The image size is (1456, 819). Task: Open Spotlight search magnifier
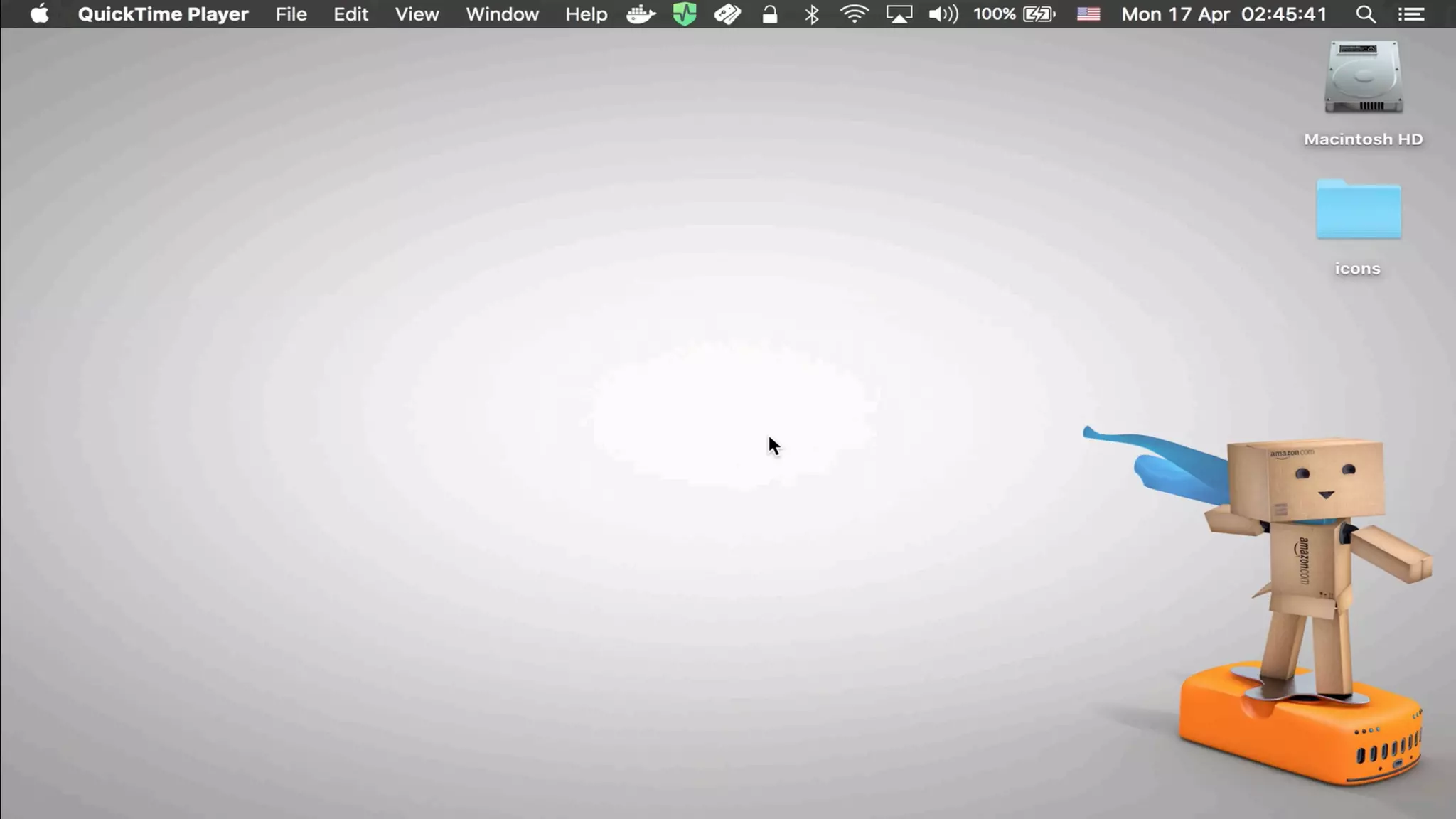[1365, 14]
